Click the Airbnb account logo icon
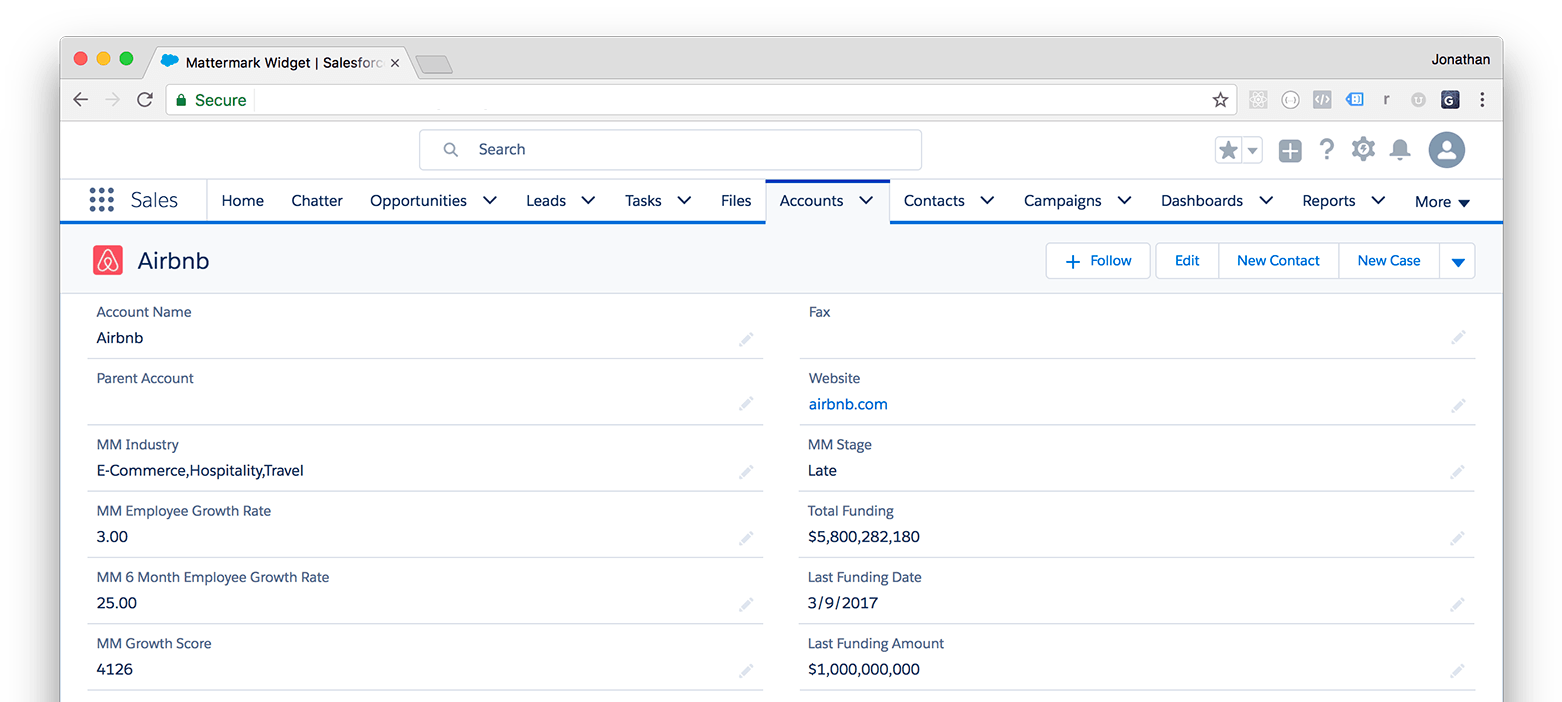This screenshot has height=702, width=1562. 108,260
